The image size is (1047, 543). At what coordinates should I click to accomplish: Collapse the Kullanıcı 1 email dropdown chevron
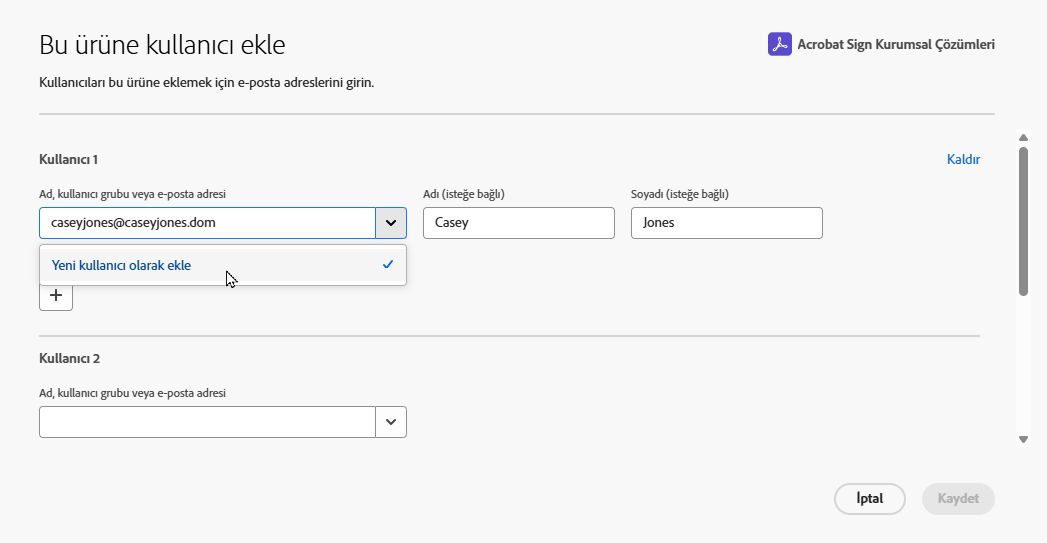(390, 223)
